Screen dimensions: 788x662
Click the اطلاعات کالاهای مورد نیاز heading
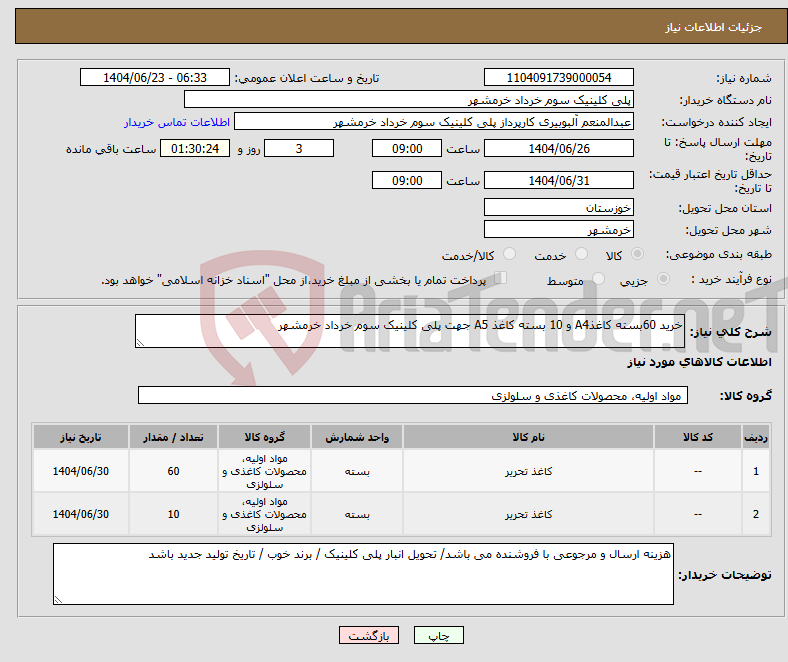point(699,362)
